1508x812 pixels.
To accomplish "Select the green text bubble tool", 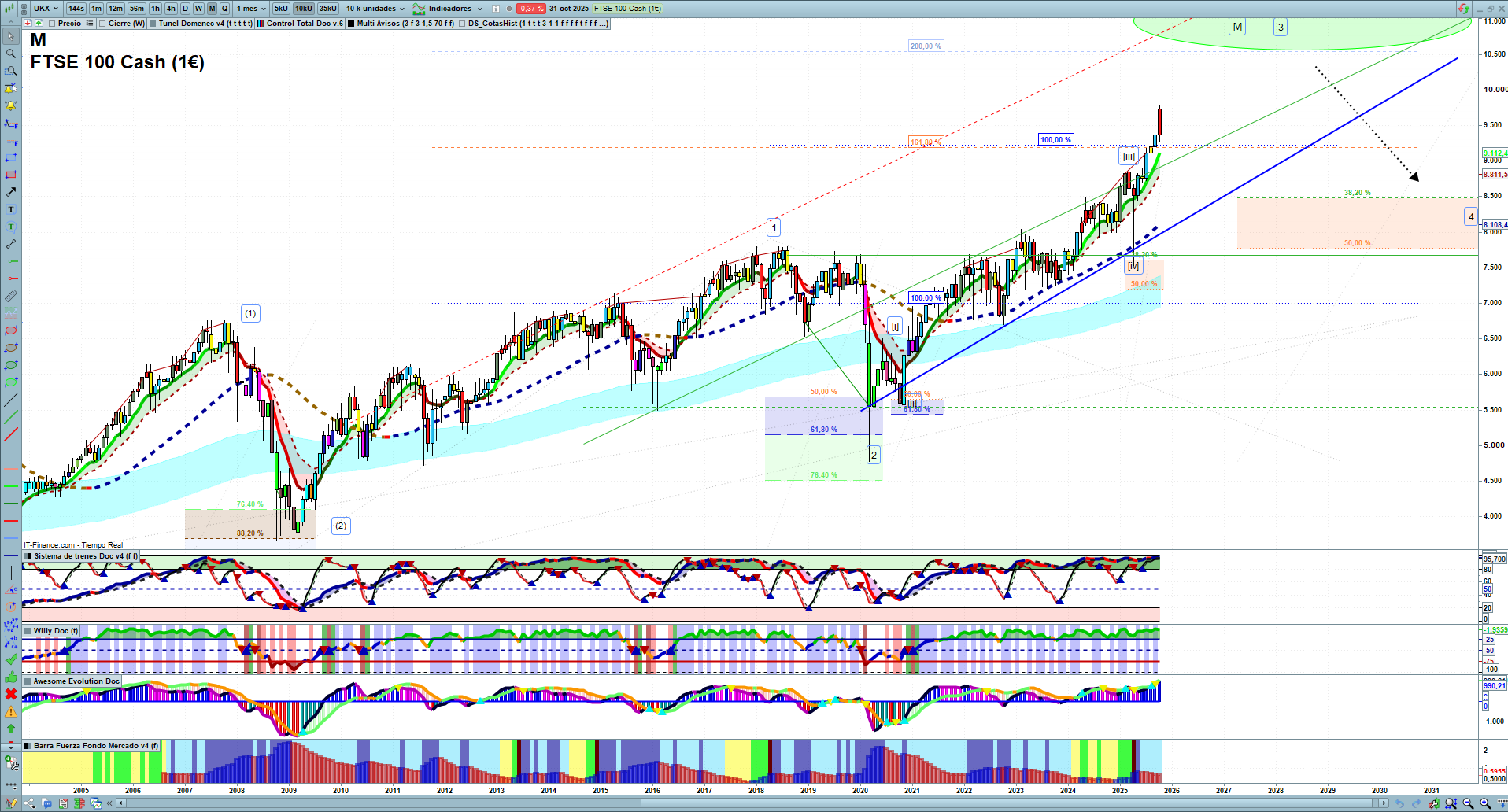I will coord(11,227).
